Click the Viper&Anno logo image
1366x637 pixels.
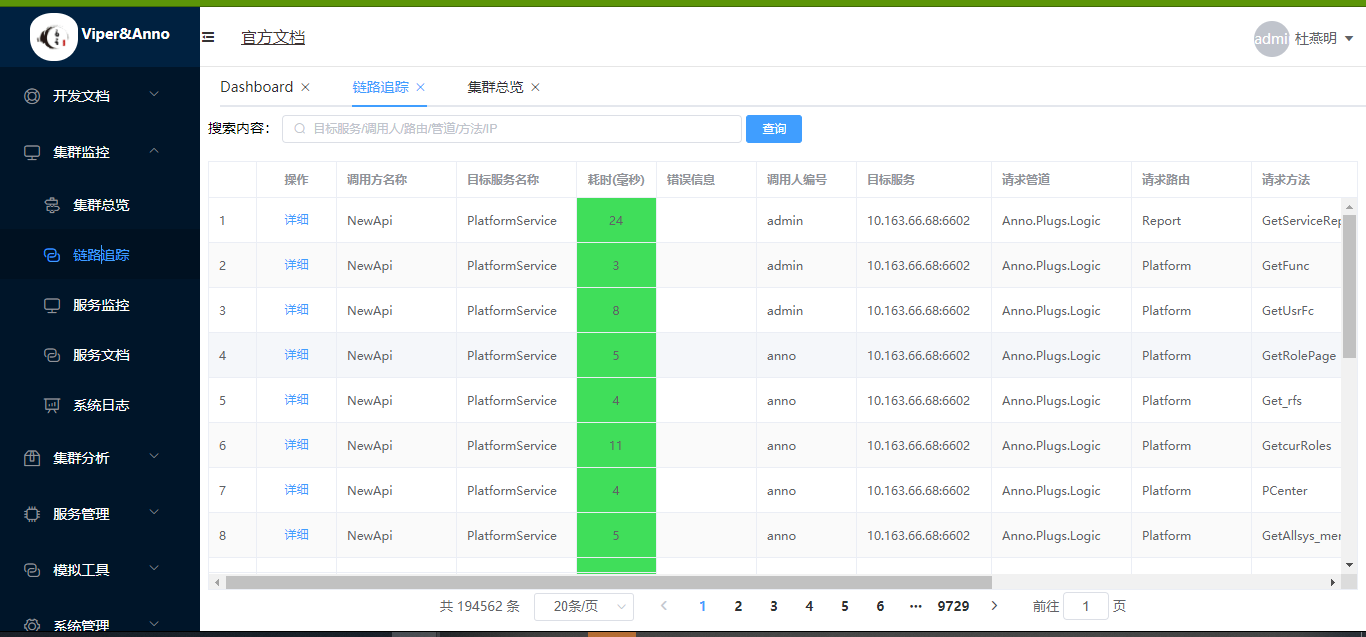pos(54,37)
